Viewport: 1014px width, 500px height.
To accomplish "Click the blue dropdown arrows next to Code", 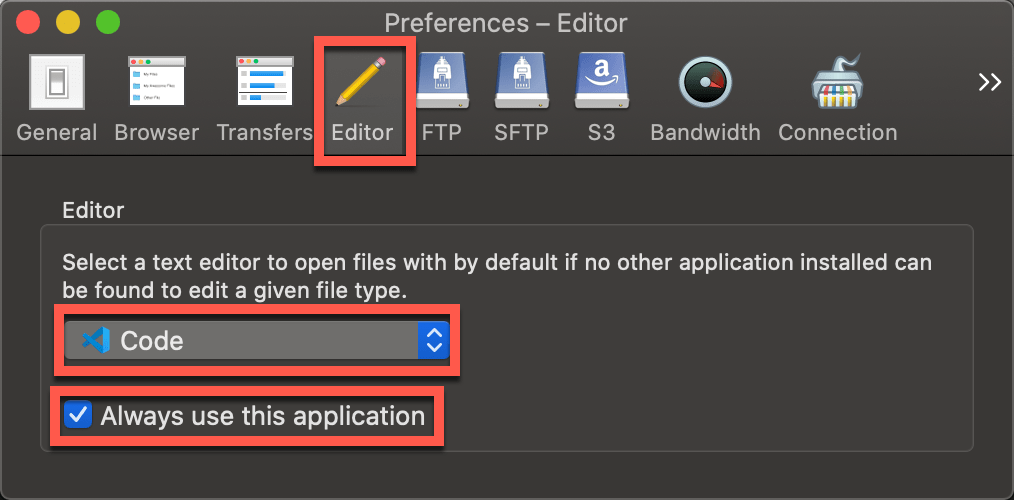I will pos(433,341).
